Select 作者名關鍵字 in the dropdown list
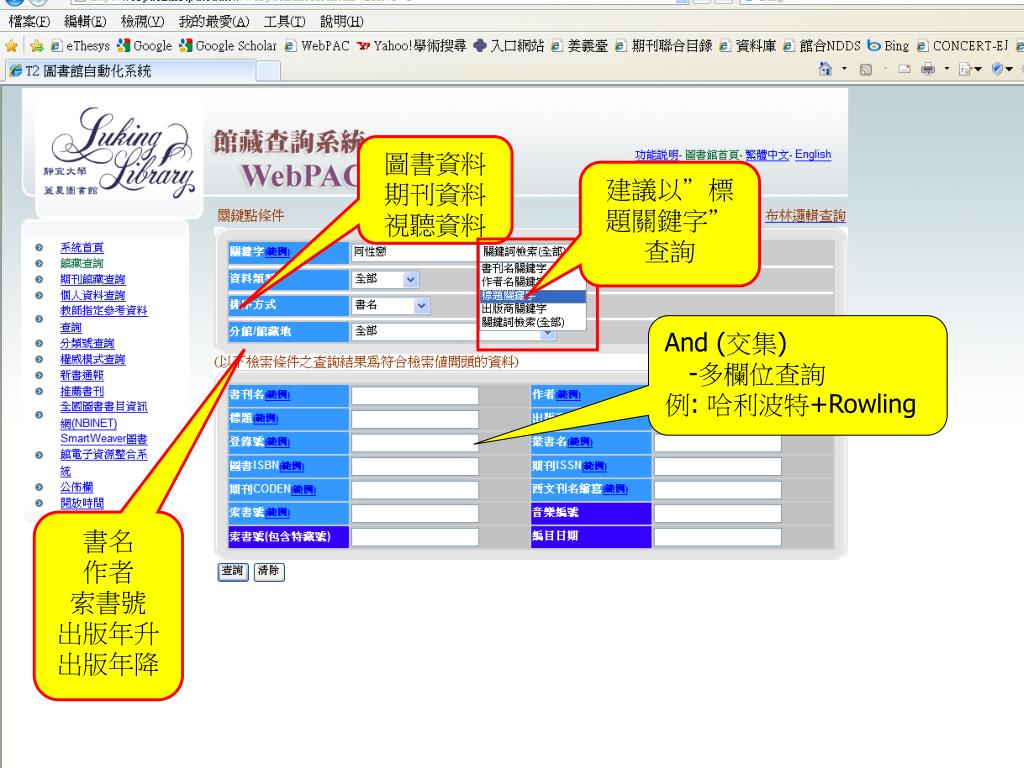This screenshot has height=768, width=1024. (x=514, y=281)
